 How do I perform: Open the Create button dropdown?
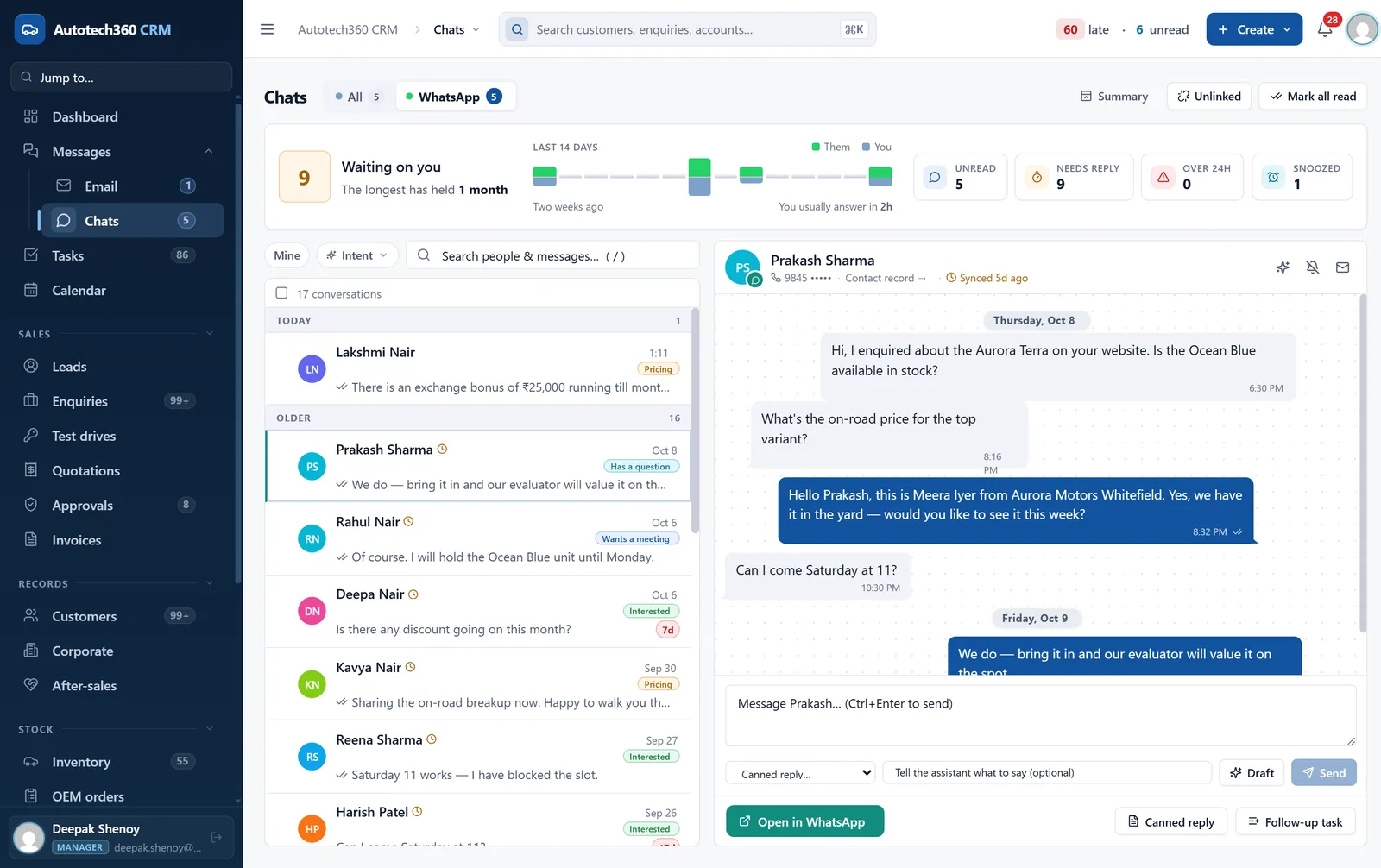[1254, 29]
